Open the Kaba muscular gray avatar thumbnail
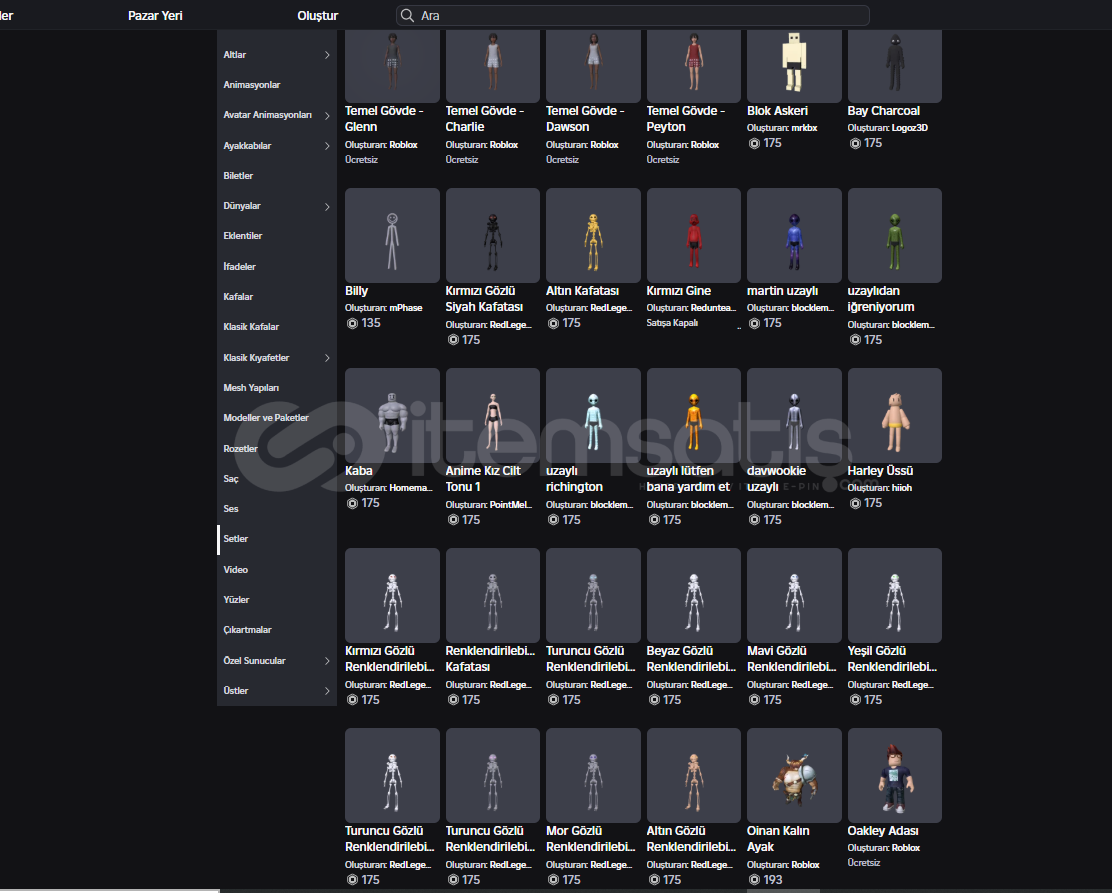The height and width of the screenshot is (893, 1112). (x=392, y=416)
